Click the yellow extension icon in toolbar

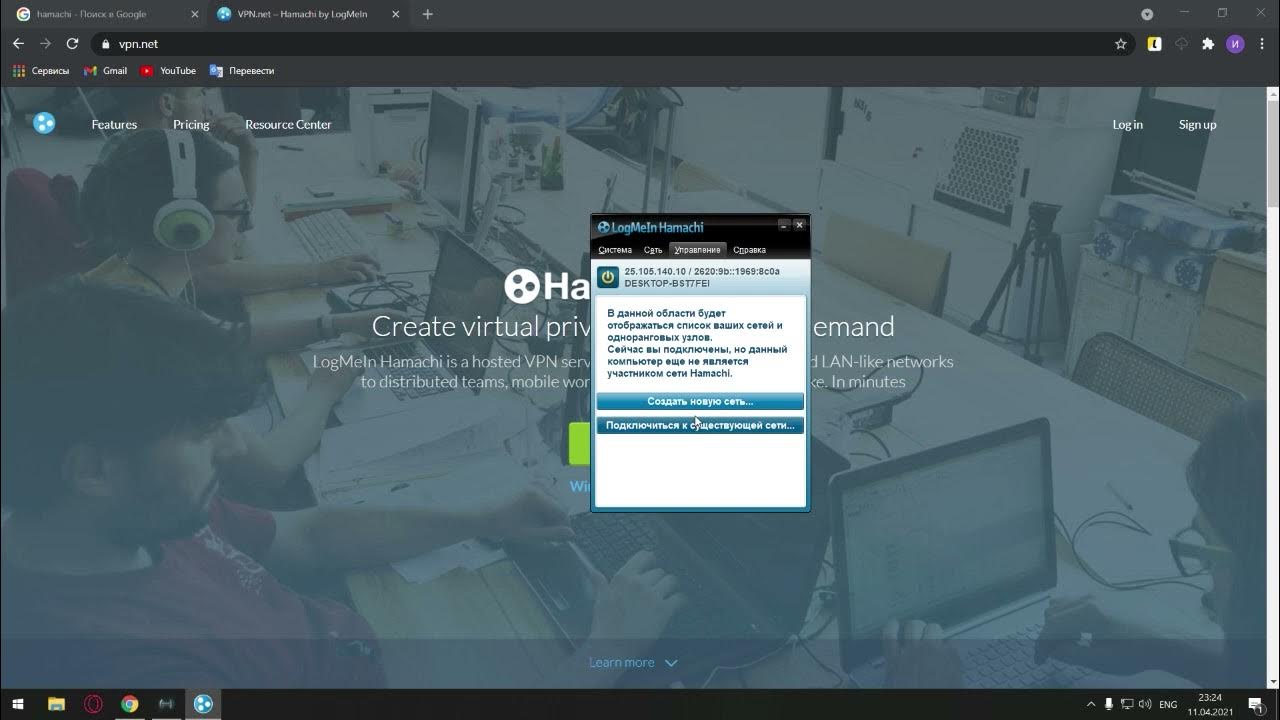point(1154,44)
